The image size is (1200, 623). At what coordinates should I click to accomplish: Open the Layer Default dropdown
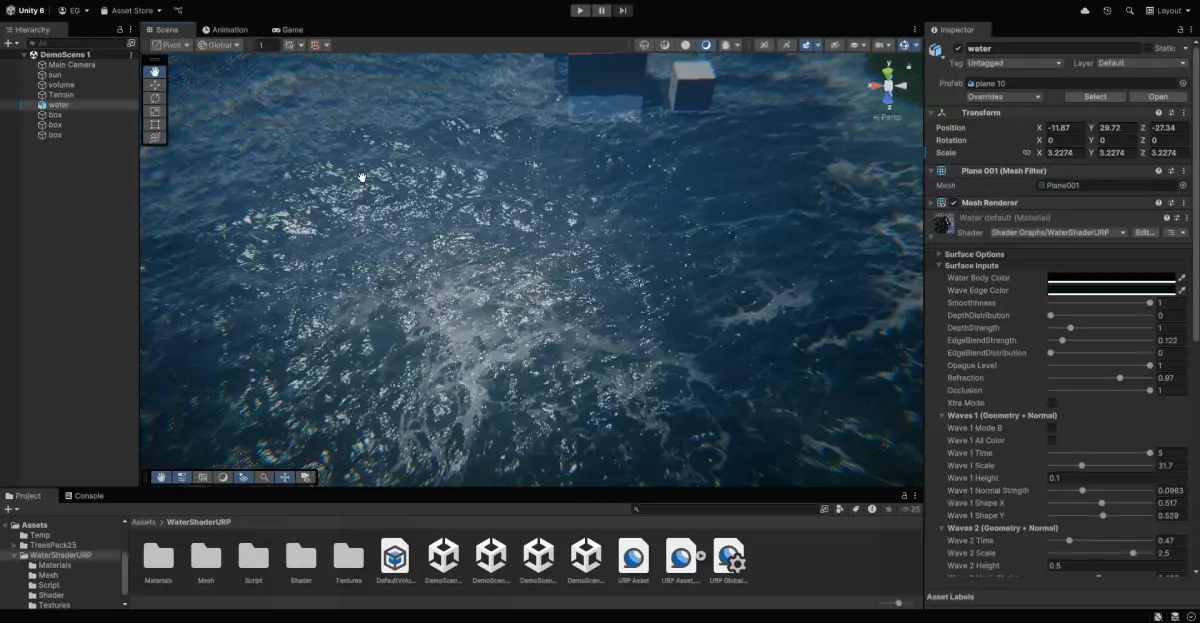tap(1142, 63)
